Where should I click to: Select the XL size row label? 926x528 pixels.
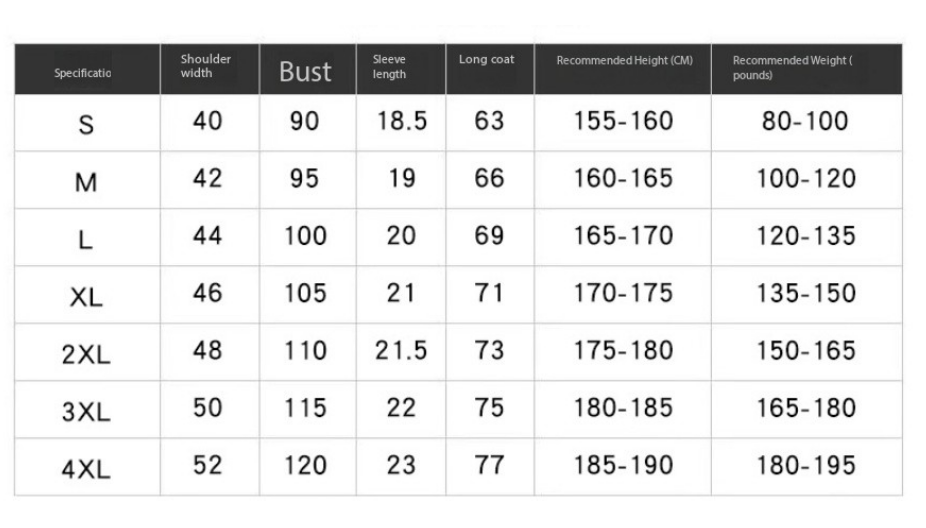86,298
